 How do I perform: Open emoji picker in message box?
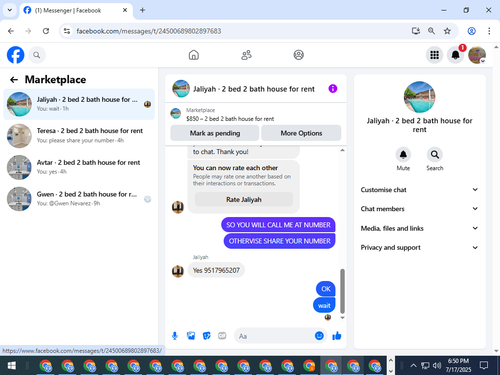319,336
